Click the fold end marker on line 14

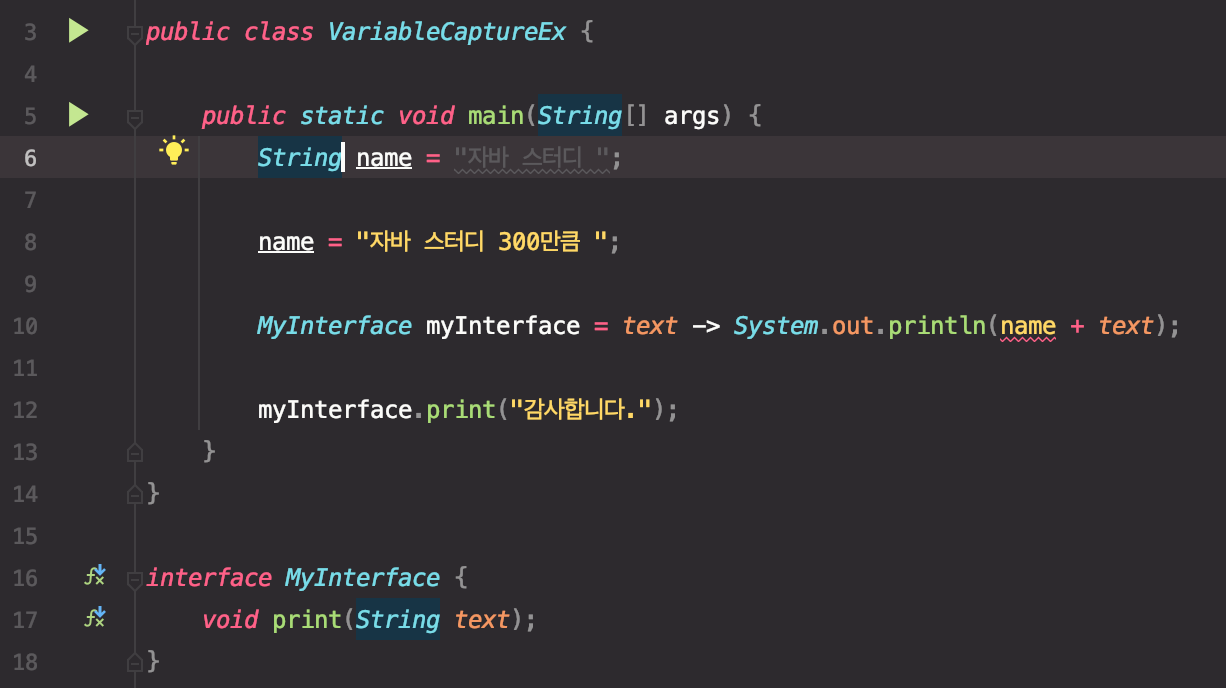pyautogui.click(x=134, y=494)
